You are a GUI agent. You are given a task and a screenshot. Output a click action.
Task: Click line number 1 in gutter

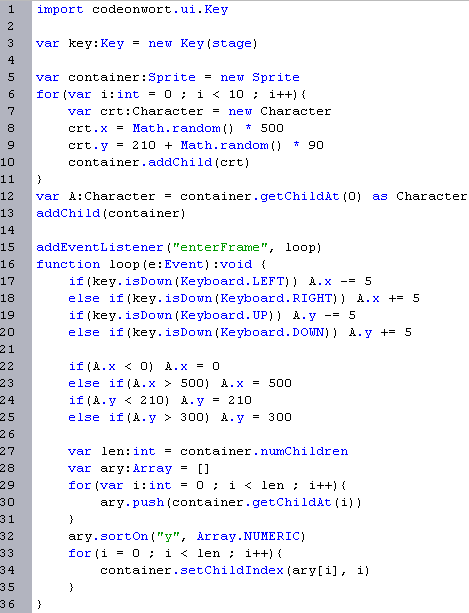click(11, 9)
